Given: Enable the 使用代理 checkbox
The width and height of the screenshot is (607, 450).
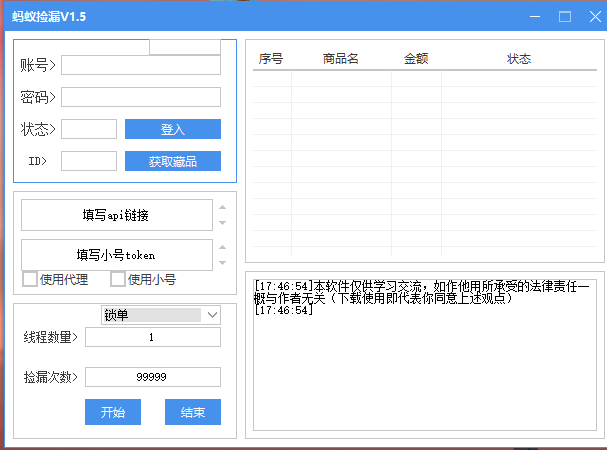Looking at the screenshot, I should click(30, 279).
